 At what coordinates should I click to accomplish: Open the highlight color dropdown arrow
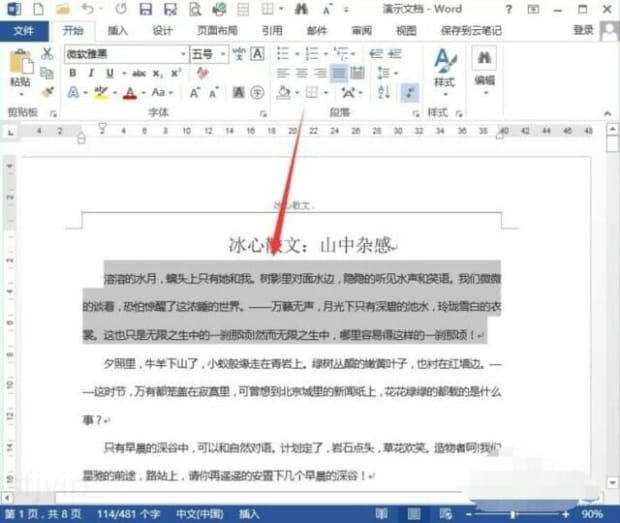tap(115, 93)
